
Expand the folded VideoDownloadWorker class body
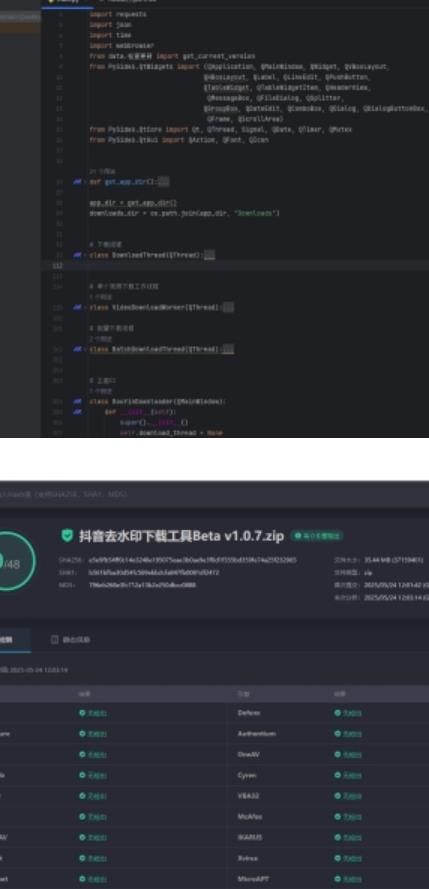click(228, 307)
